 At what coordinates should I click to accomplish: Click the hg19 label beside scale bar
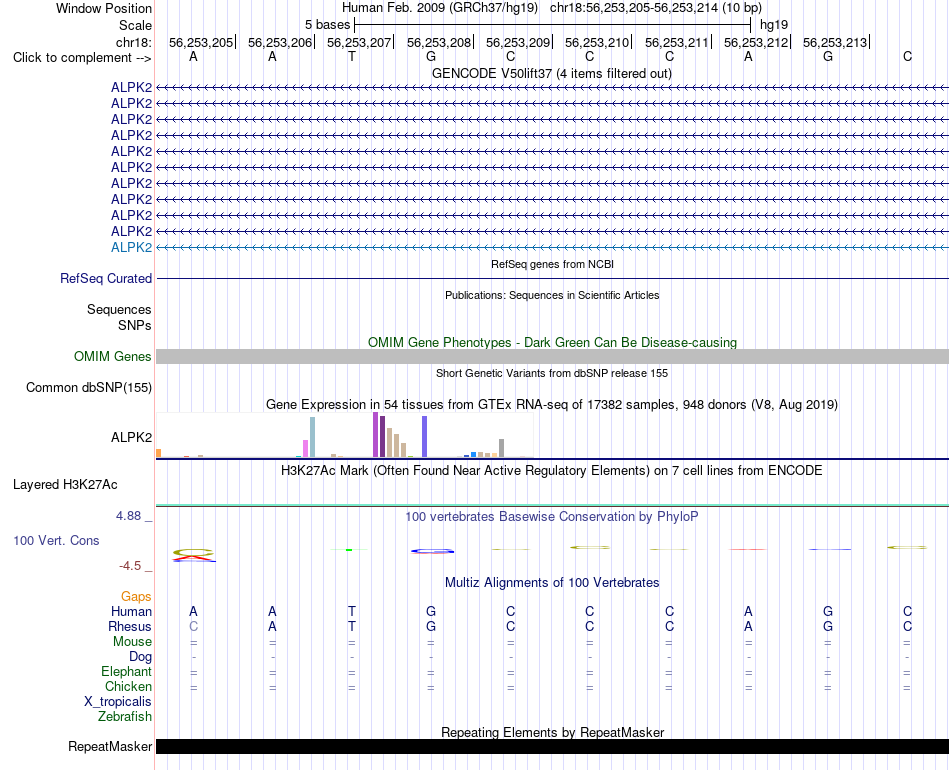point(774,25)
